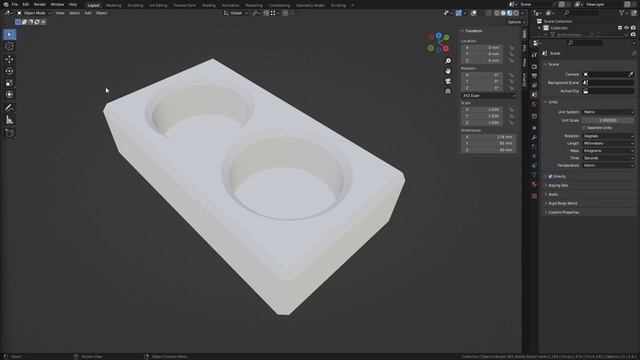Click the Blender logo menu icon

coord(6,4)
